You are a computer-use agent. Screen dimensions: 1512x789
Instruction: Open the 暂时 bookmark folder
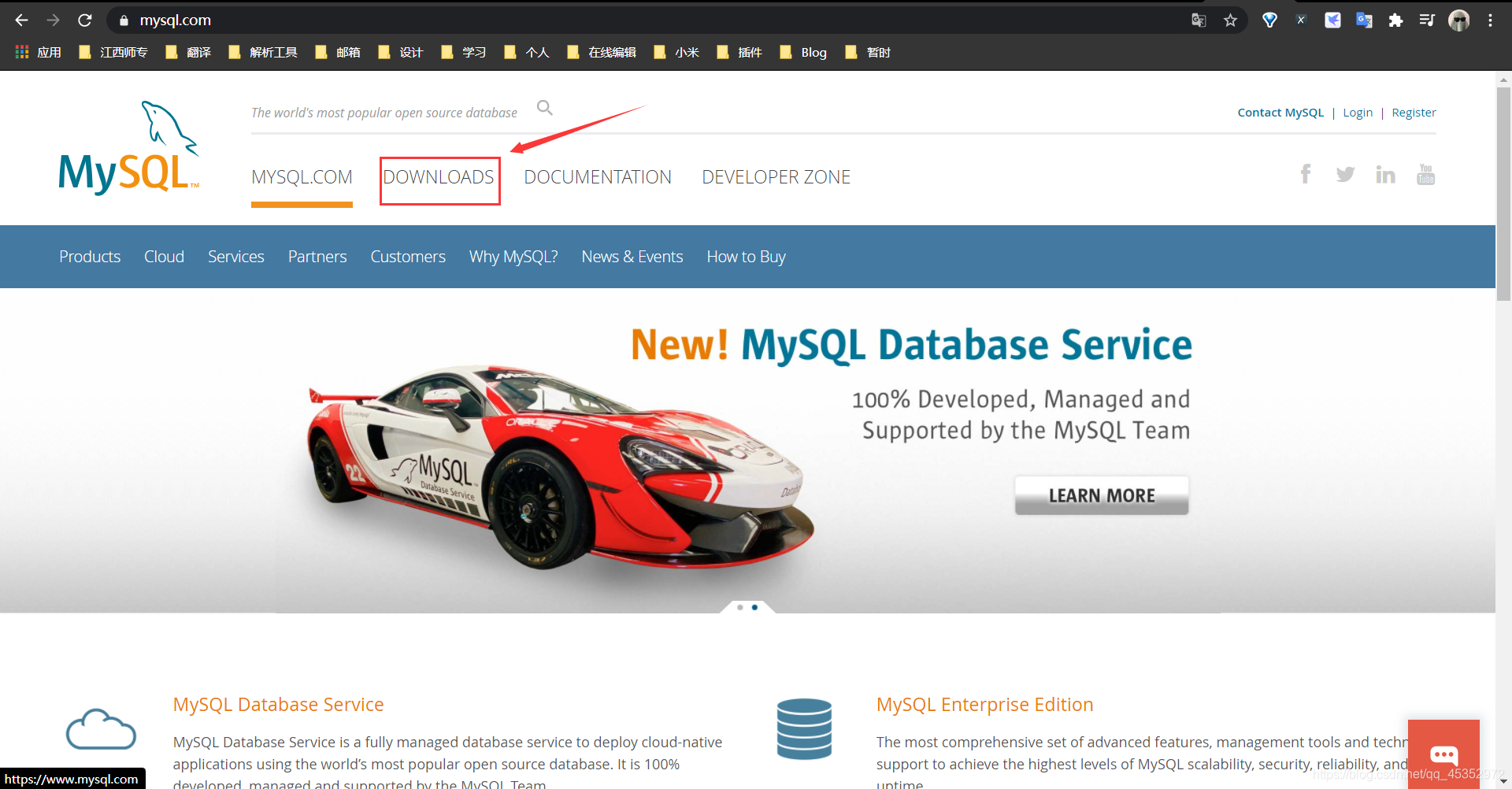tap(868, 52)
